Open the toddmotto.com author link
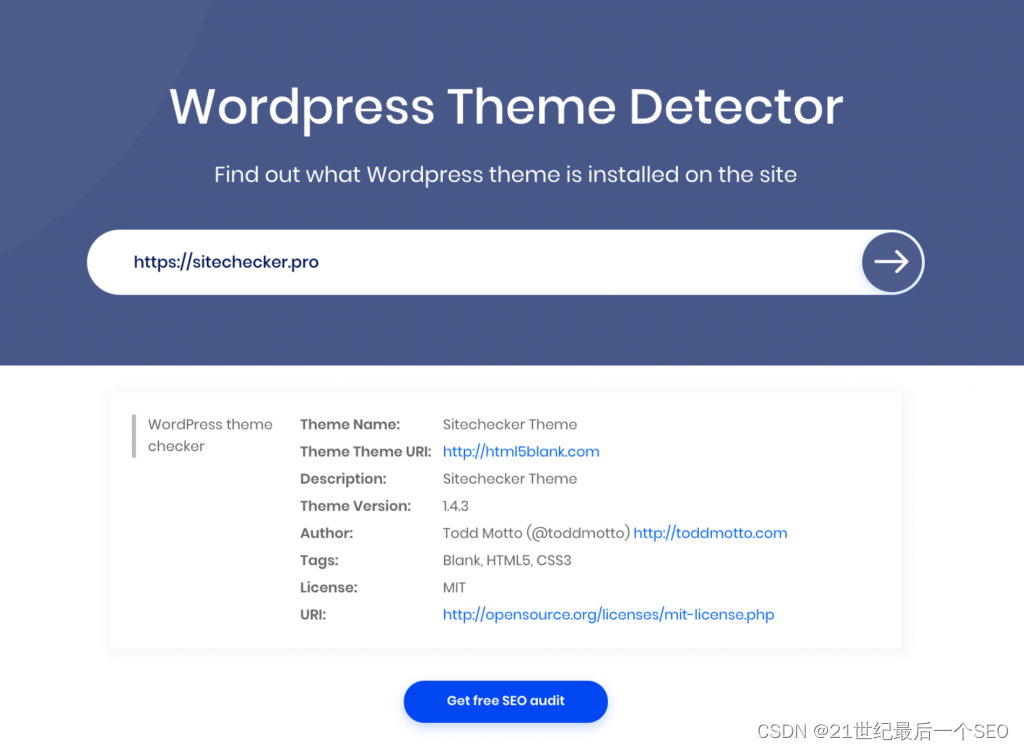This screenshot has width=1024, height=750. pyautogui.click(x=710, y=533)
